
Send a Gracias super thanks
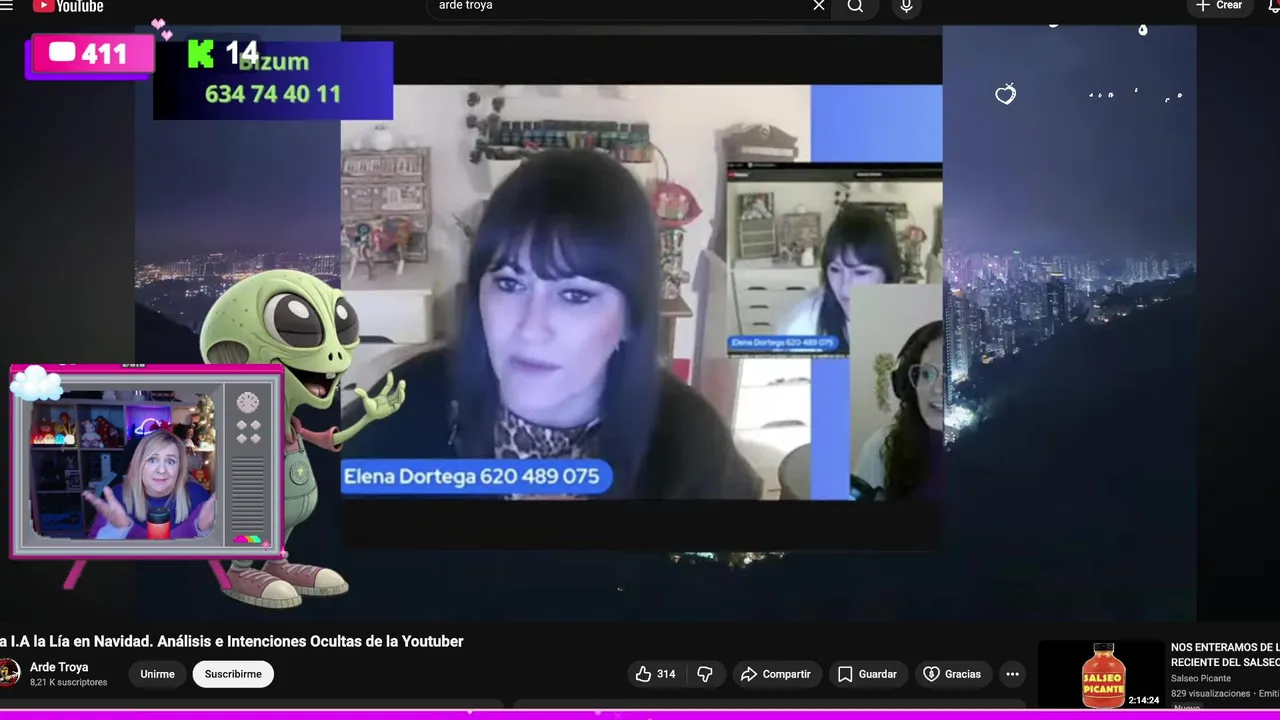tap(952, 674)
